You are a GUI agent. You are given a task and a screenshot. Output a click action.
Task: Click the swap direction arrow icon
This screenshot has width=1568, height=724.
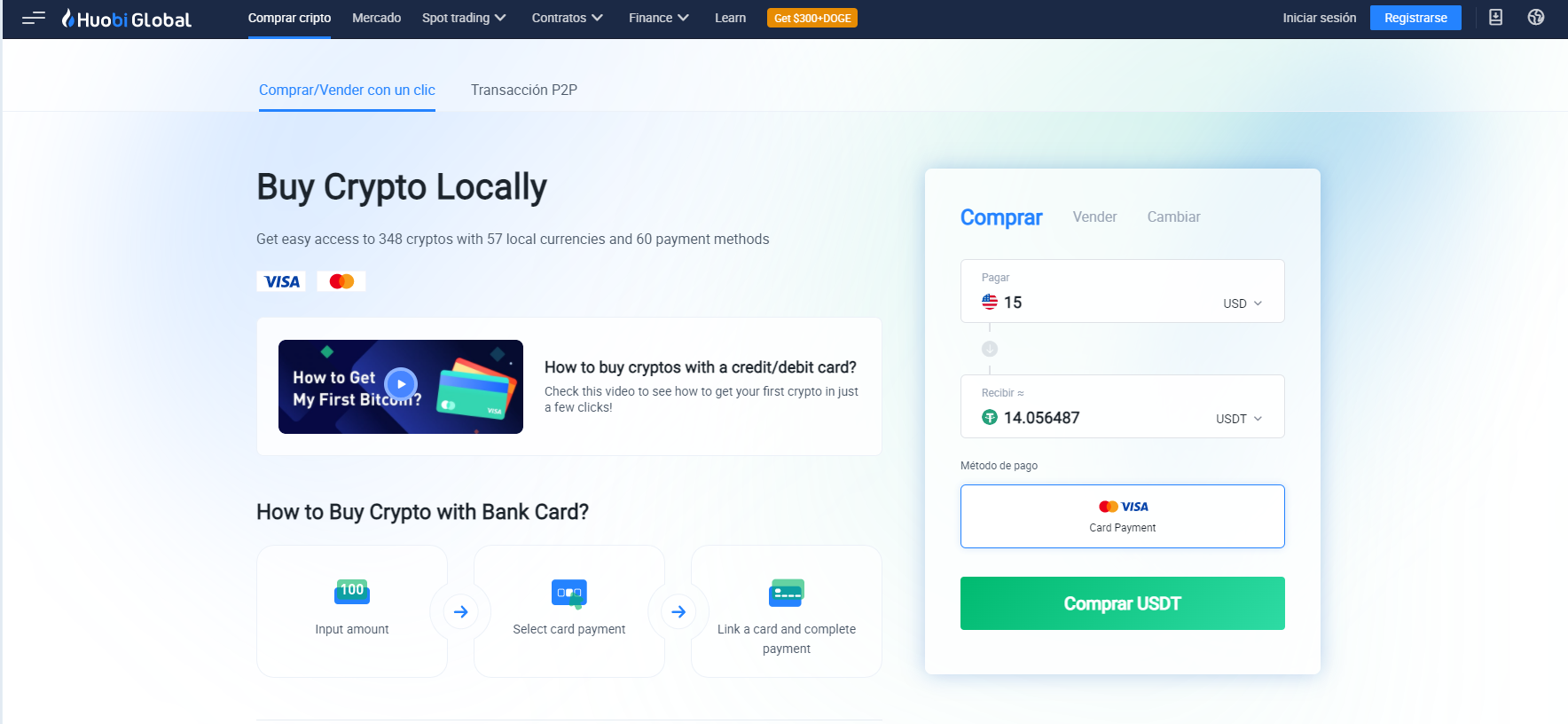pos(990,349)
